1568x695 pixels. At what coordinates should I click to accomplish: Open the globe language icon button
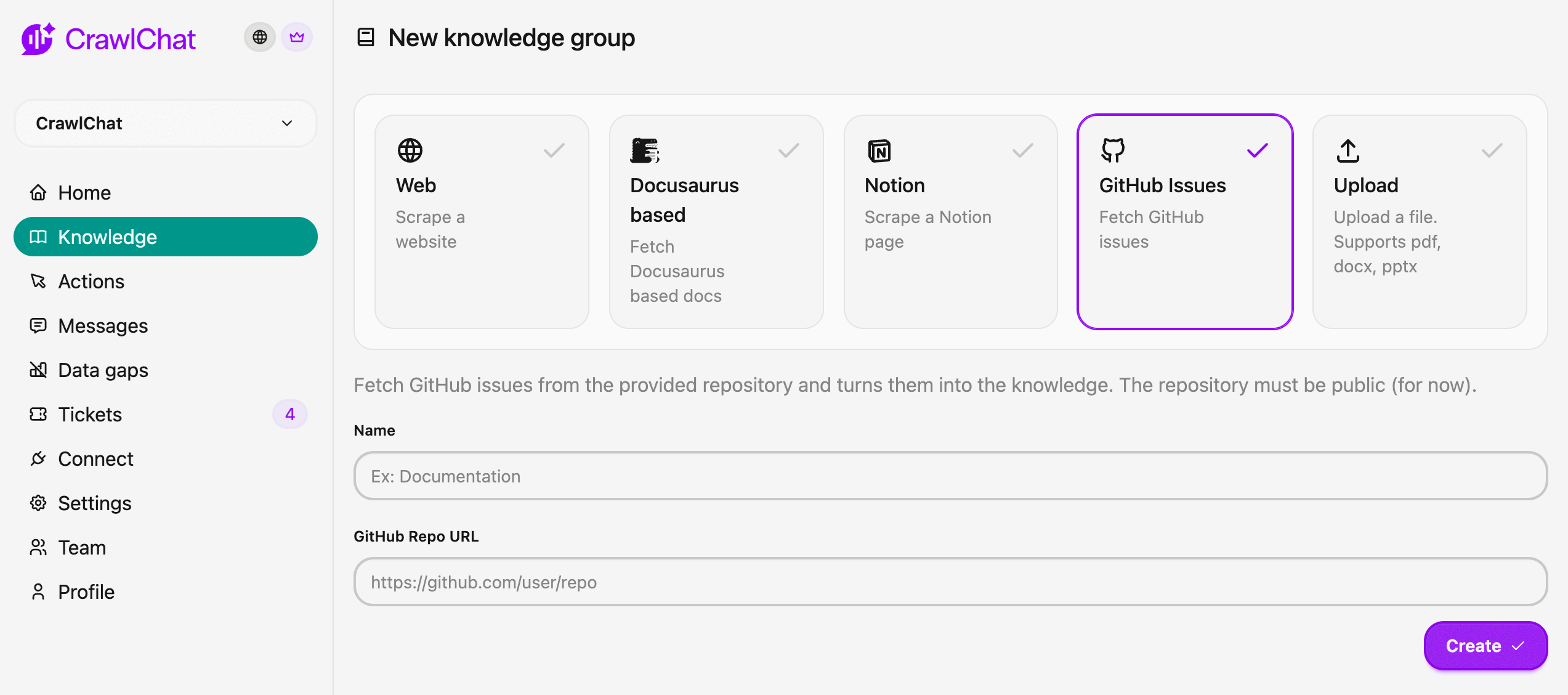click(260, 38)
